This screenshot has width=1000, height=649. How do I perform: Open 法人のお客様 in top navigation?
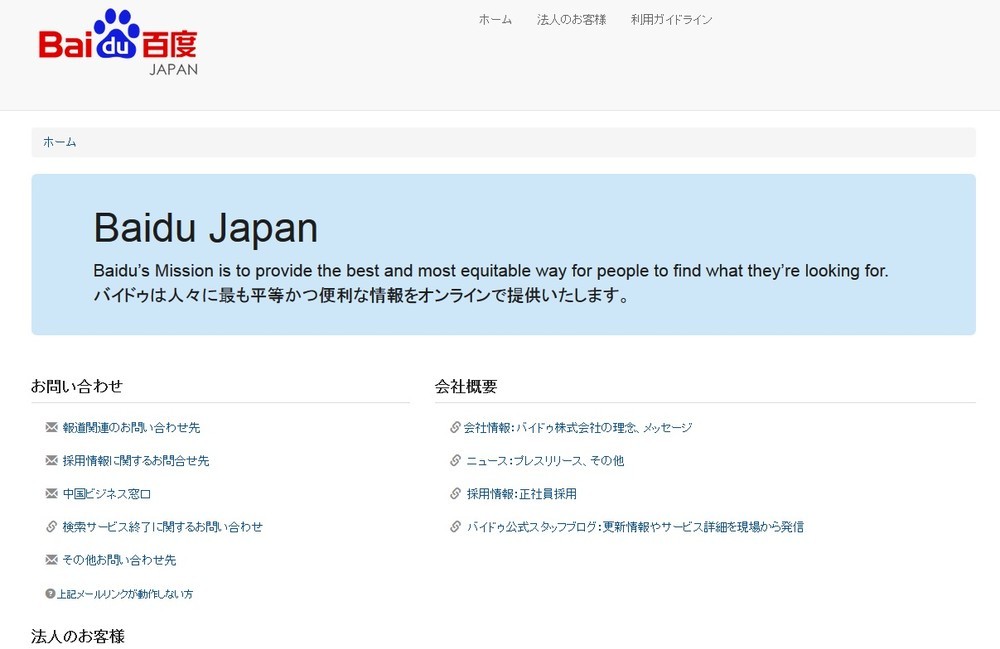571,19
